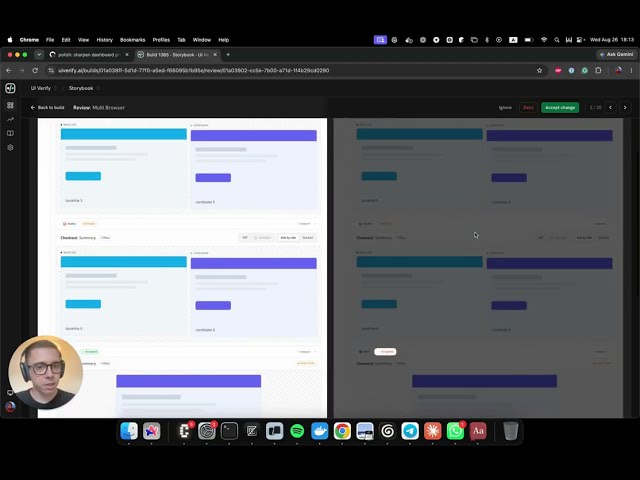Open the Chrome File menu
The width and height of the screenshot is (640, 480).
pos(50,40)
